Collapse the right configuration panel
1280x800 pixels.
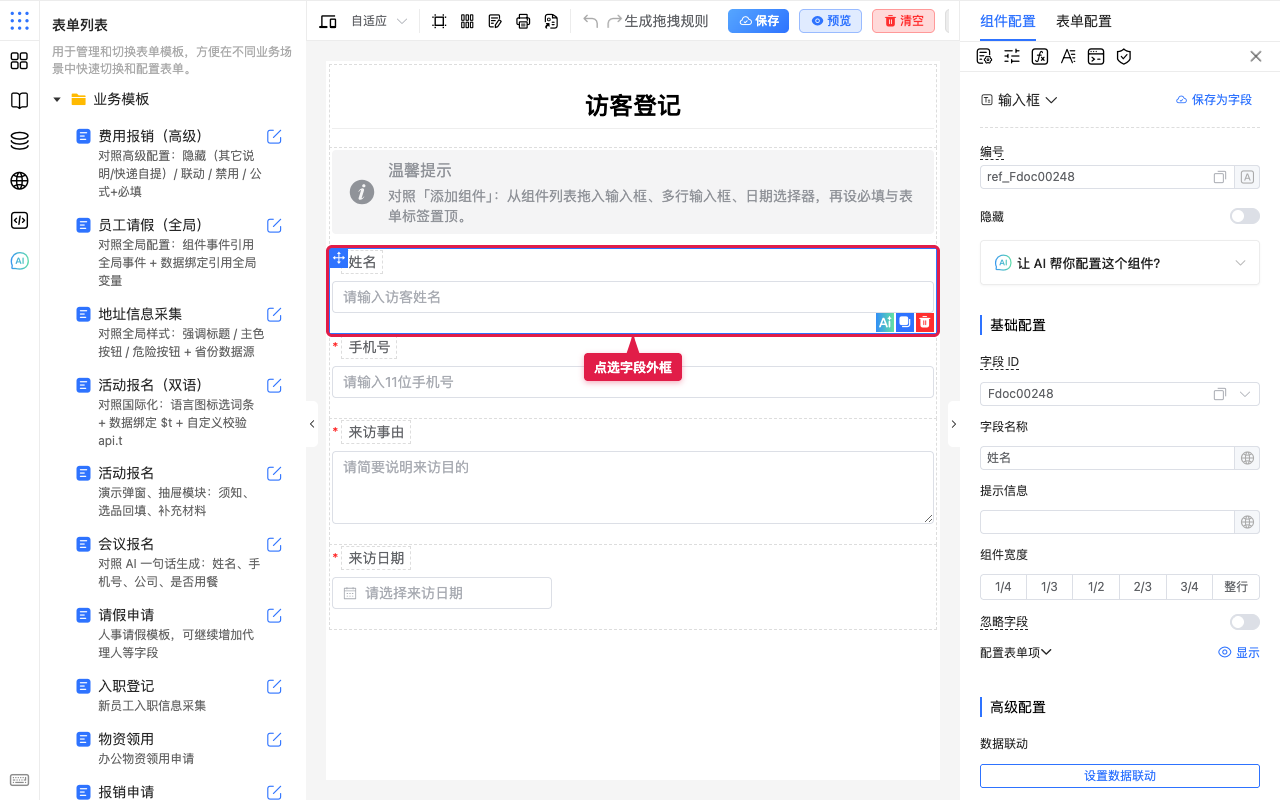pyautogui.click(x=953, y=424)
